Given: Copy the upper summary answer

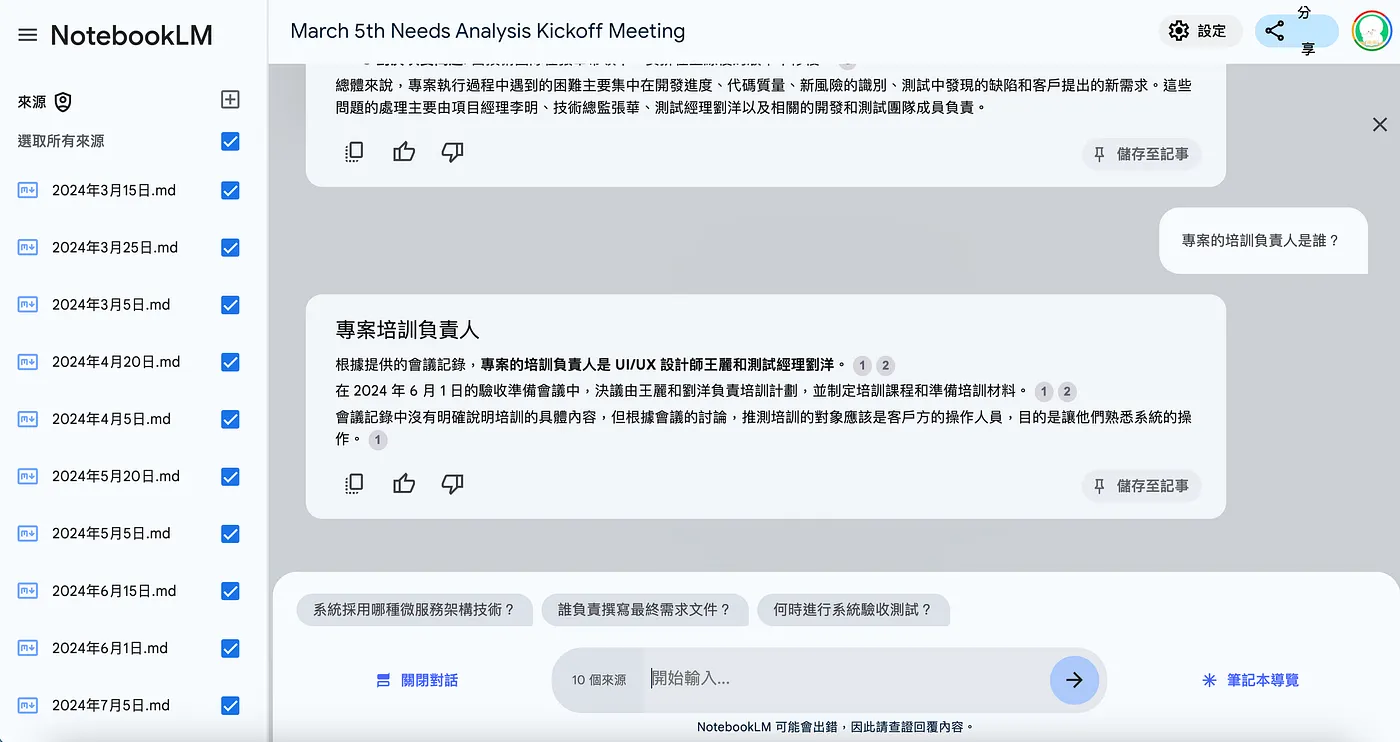Looking at the screenshot, I should [354, 152].
